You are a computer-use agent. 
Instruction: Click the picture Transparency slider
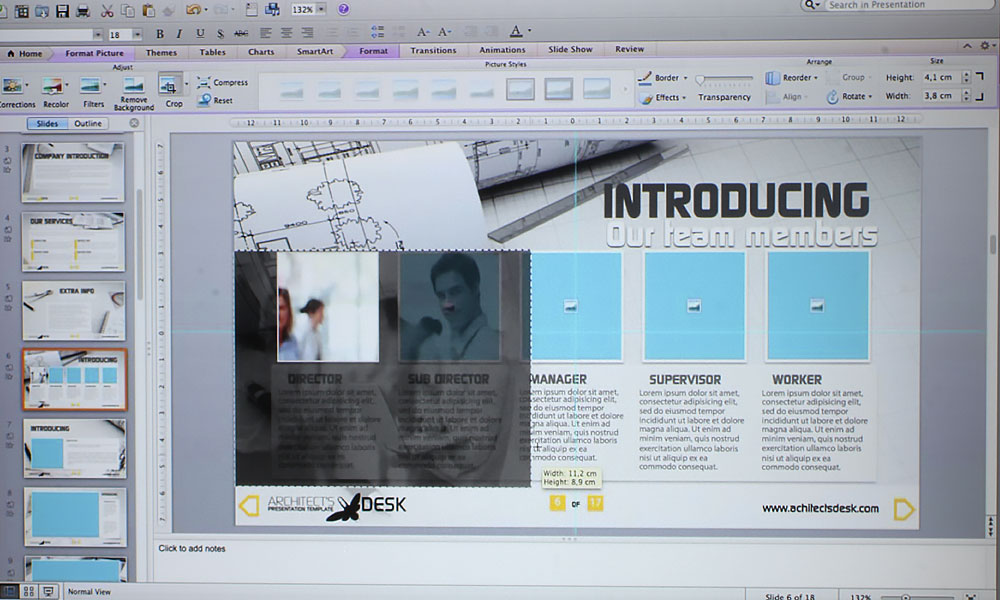(x=724, y=79)
